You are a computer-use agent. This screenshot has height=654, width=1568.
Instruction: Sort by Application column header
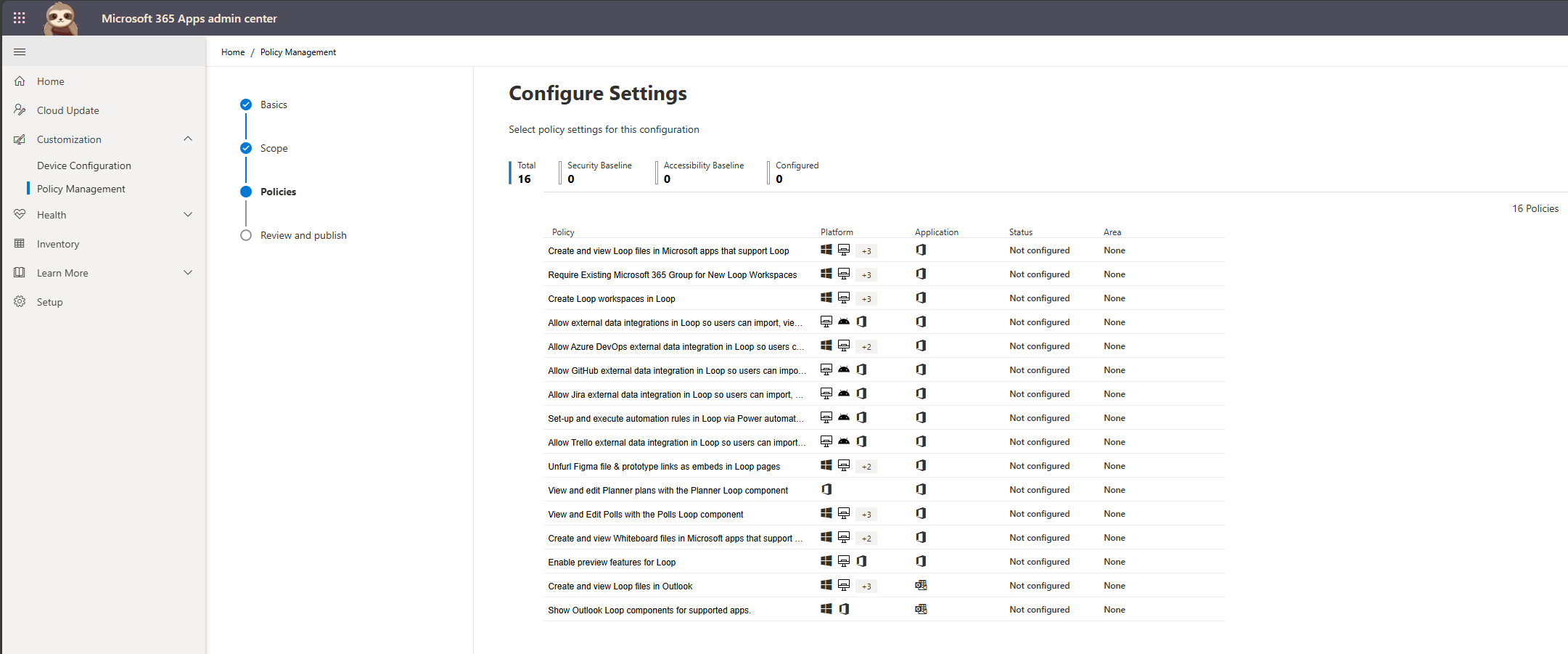coord(936,232)
